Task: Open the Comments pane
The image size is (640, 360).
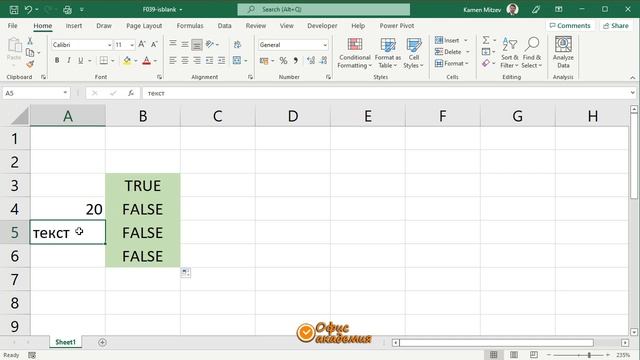Action: click(x=570, y=26)
